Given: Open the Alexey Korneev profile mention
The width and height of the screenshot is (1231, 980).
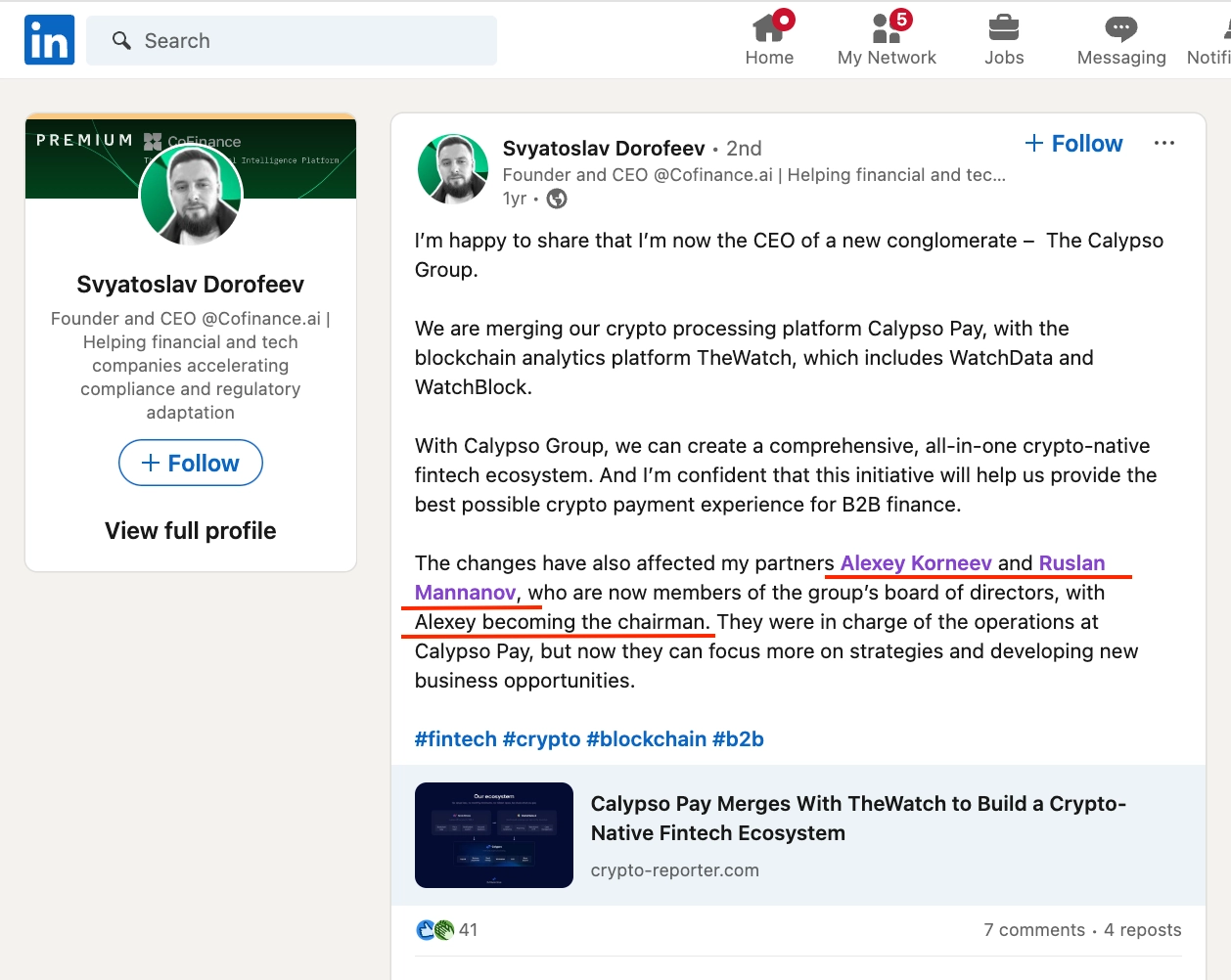Looking at the screenshot, I should click(916, 563).
